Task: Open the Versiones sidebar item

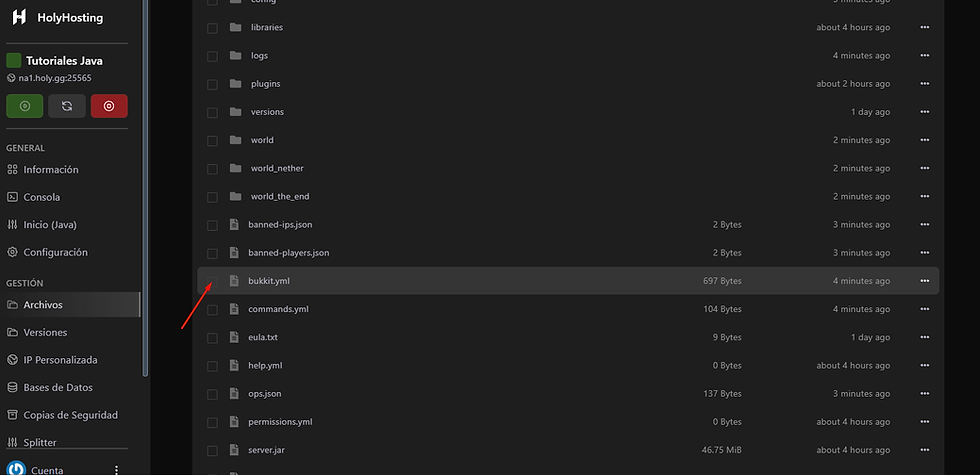Action: click(x=45, y=332)
